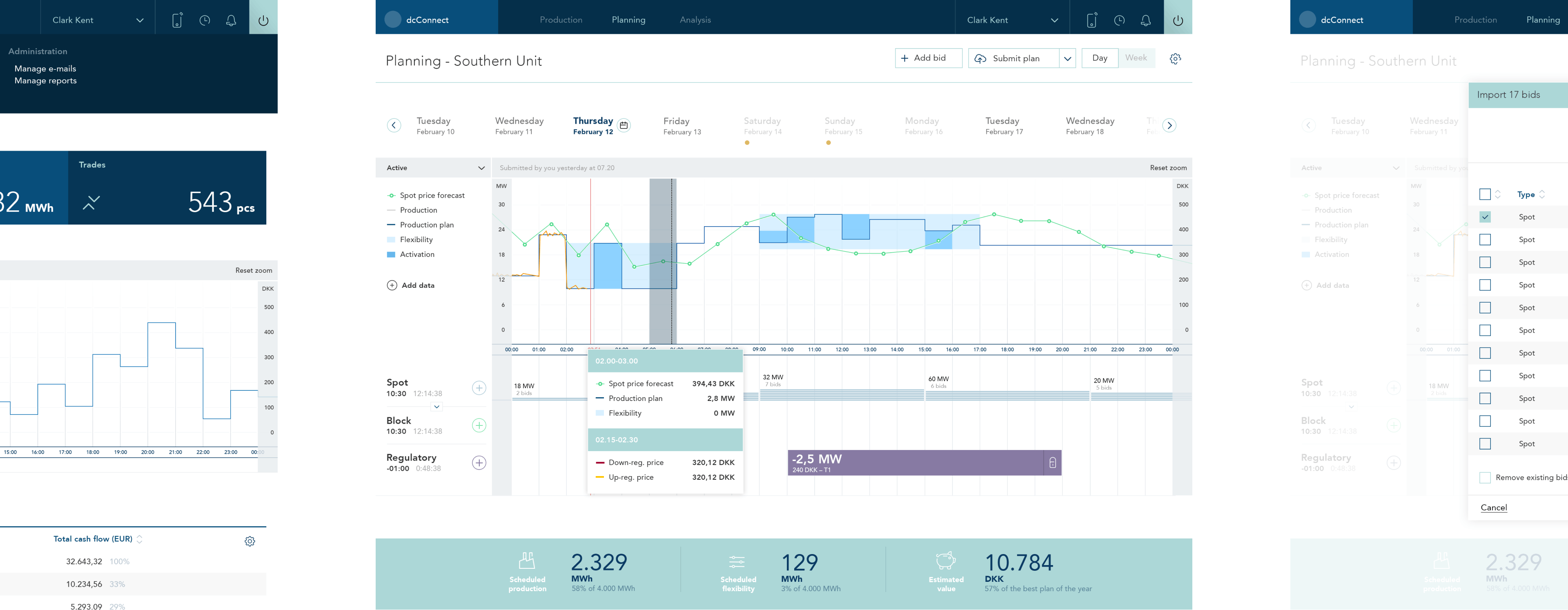
Task: Click the power icon in center header
Action: point(1178,20)
